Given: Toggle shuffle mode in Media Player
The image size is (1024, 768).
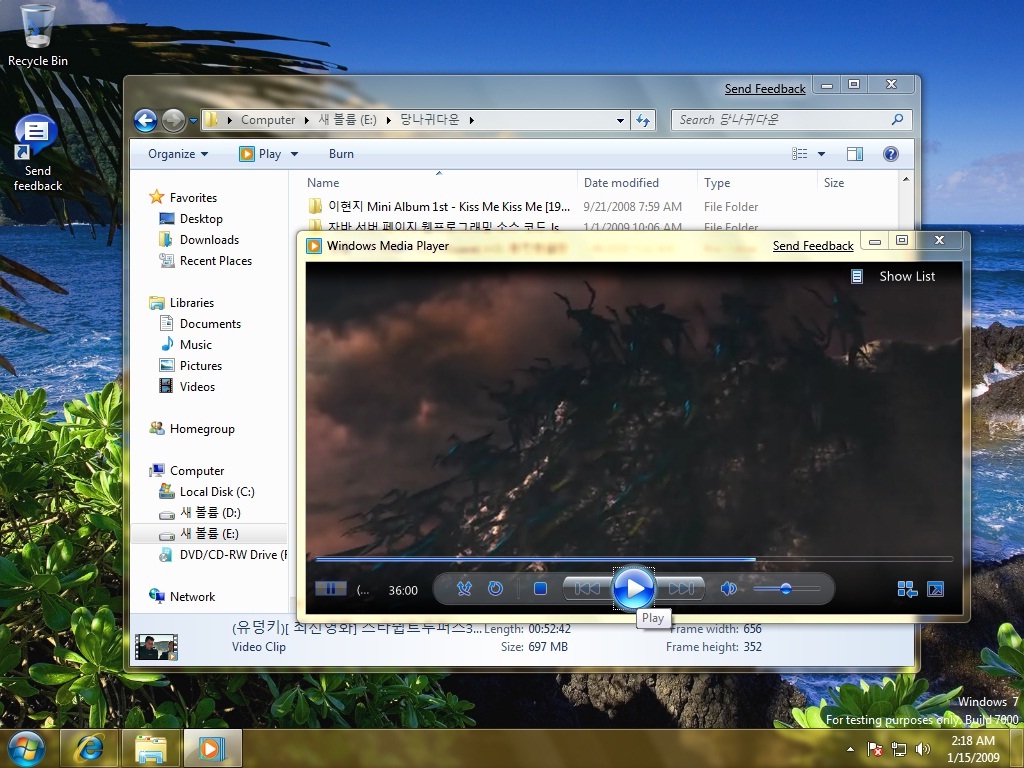Looking at the screenshot, I should pyautogui.click(x=464, y=589).
